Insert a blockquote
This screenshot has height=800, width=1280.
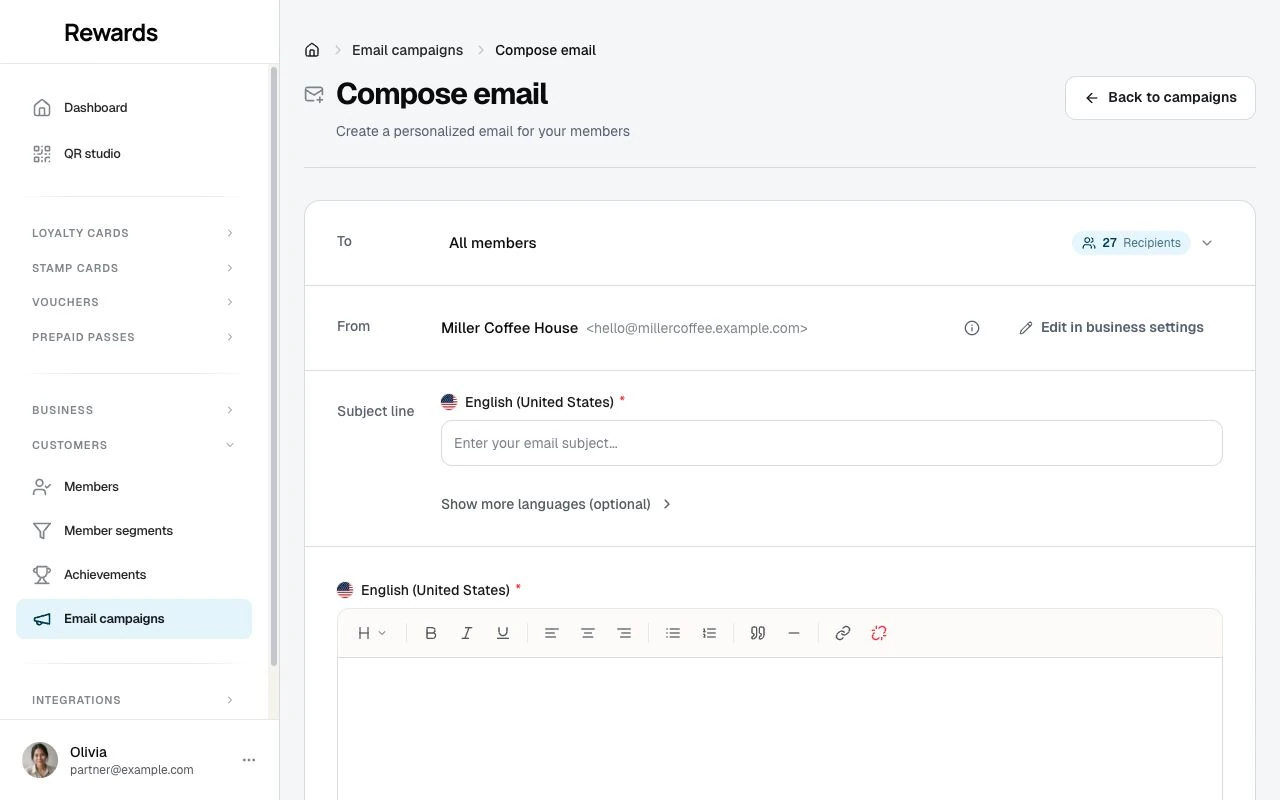758,633
